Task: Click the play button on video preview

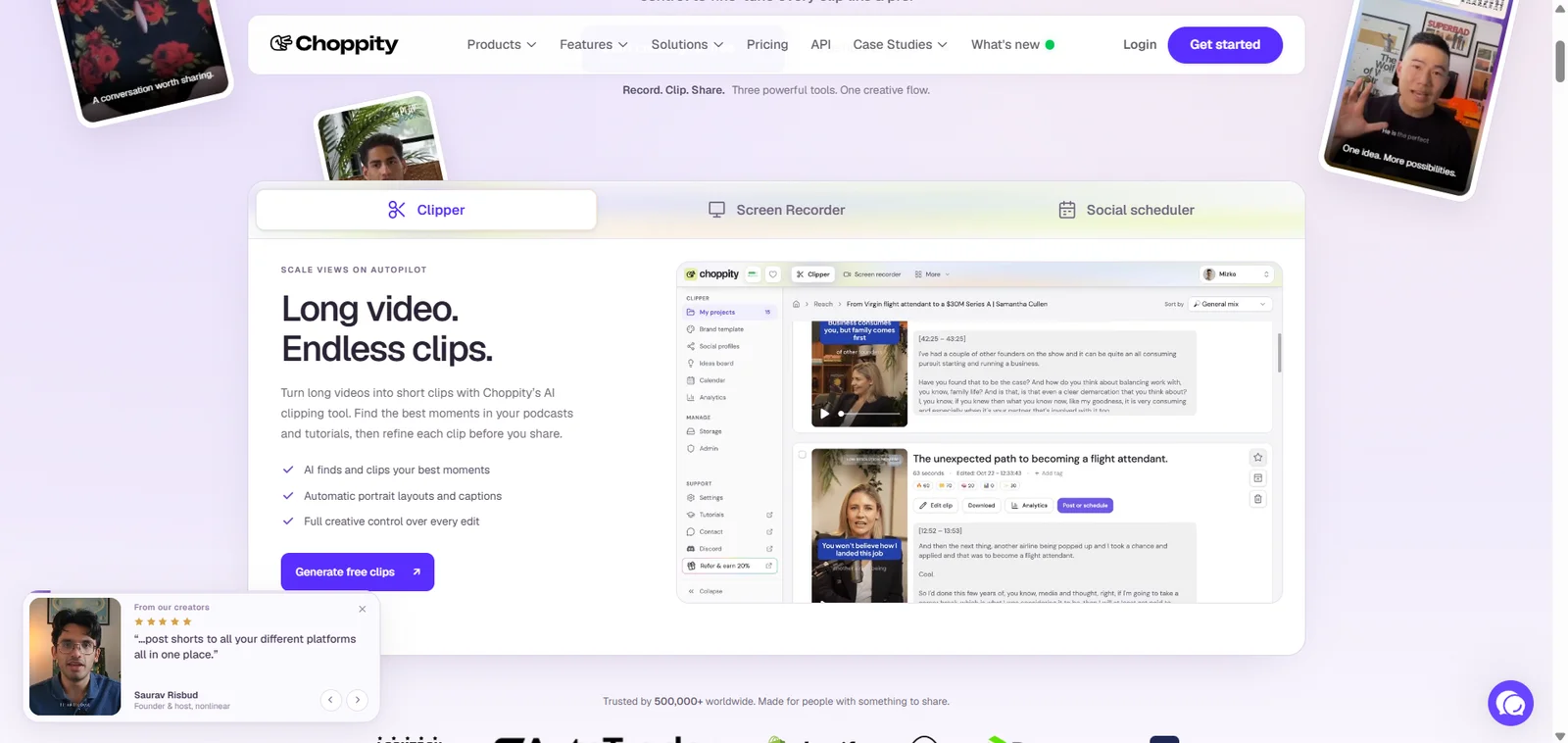Action: pyautogui.click(x=824, y=414)
